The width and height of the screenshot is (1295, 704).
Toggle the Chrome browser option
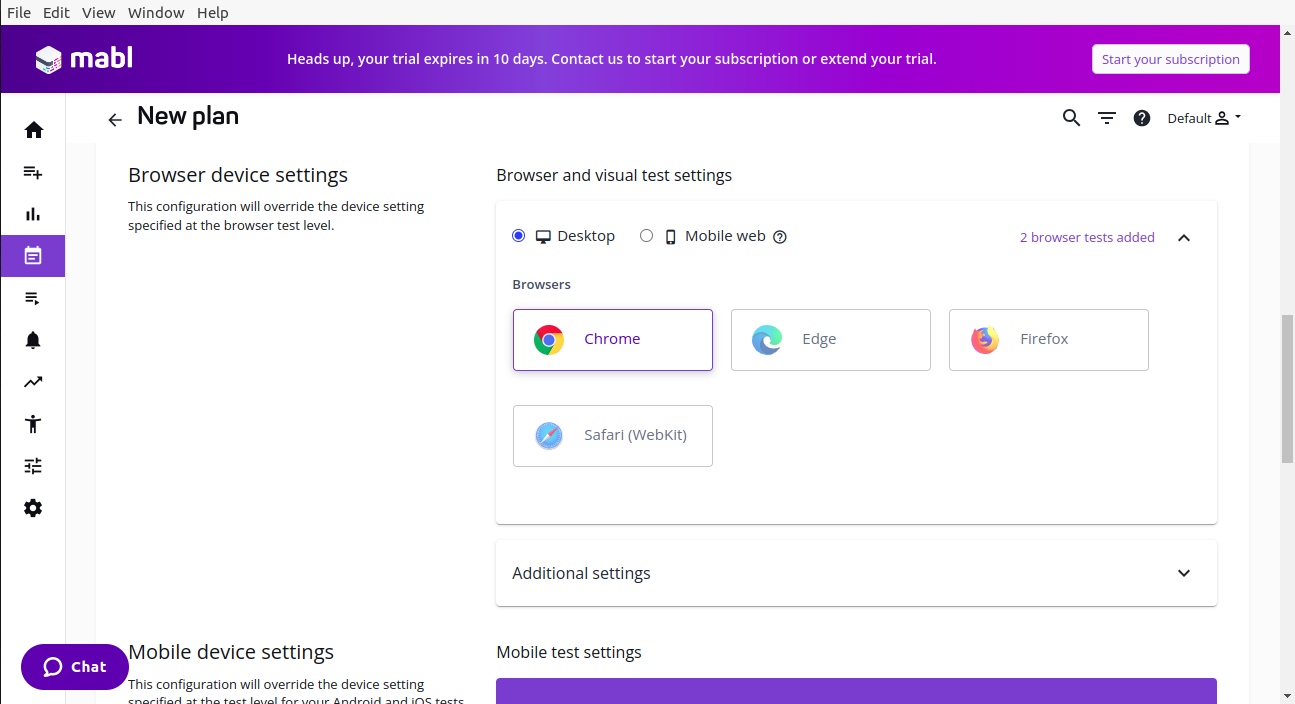[612, 340]
